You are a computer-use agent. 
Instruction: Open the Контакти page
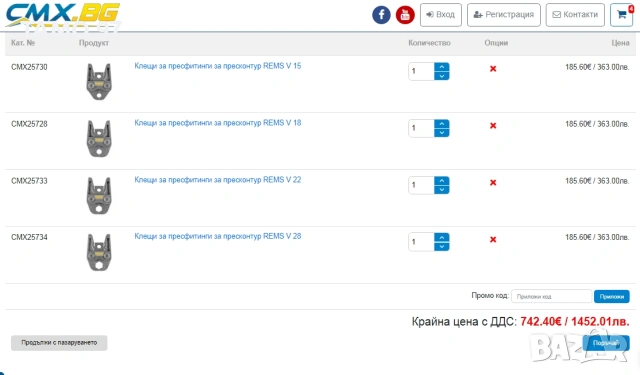575,15
